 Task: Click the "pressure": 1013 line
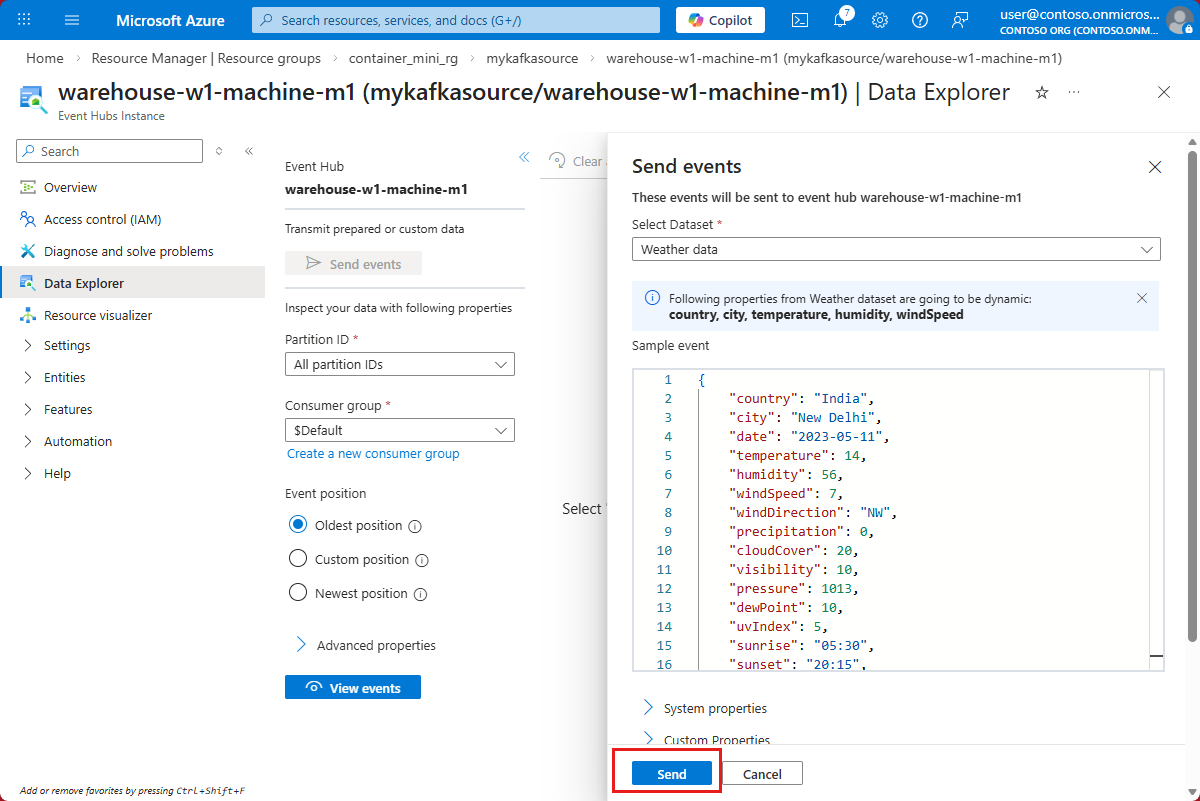point(794,589)
